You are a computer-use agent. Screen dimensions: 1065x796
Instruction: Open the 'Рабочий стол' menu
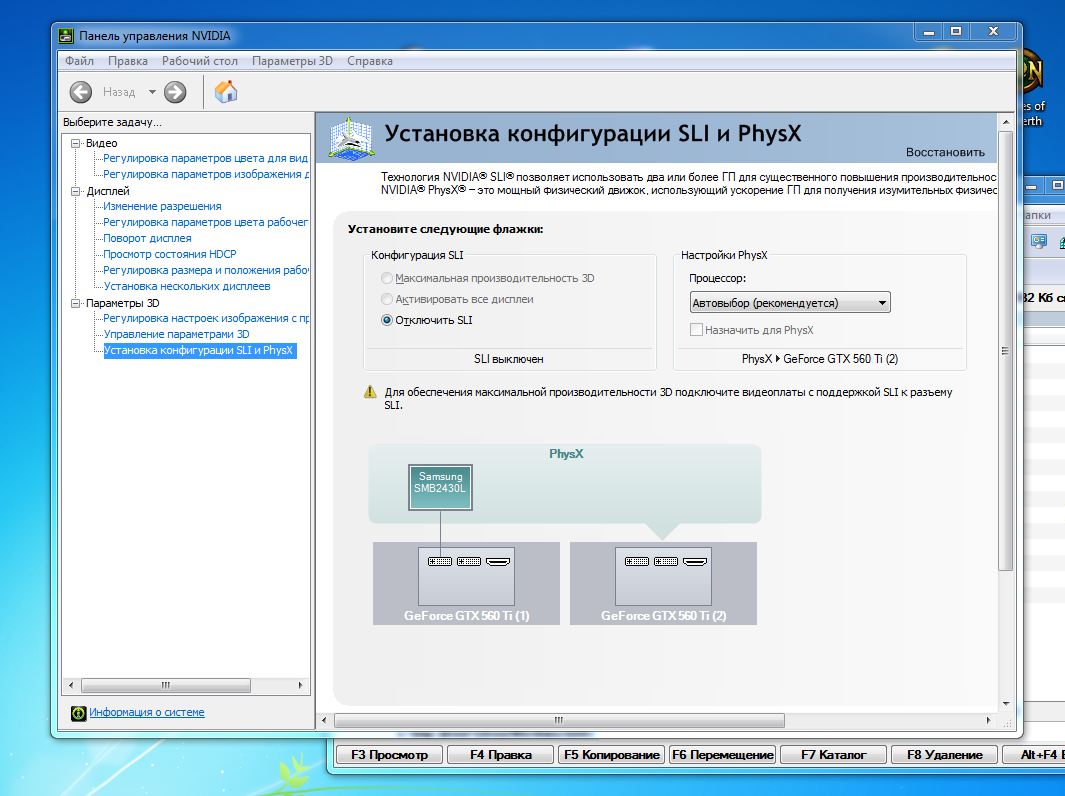[200, 60]
